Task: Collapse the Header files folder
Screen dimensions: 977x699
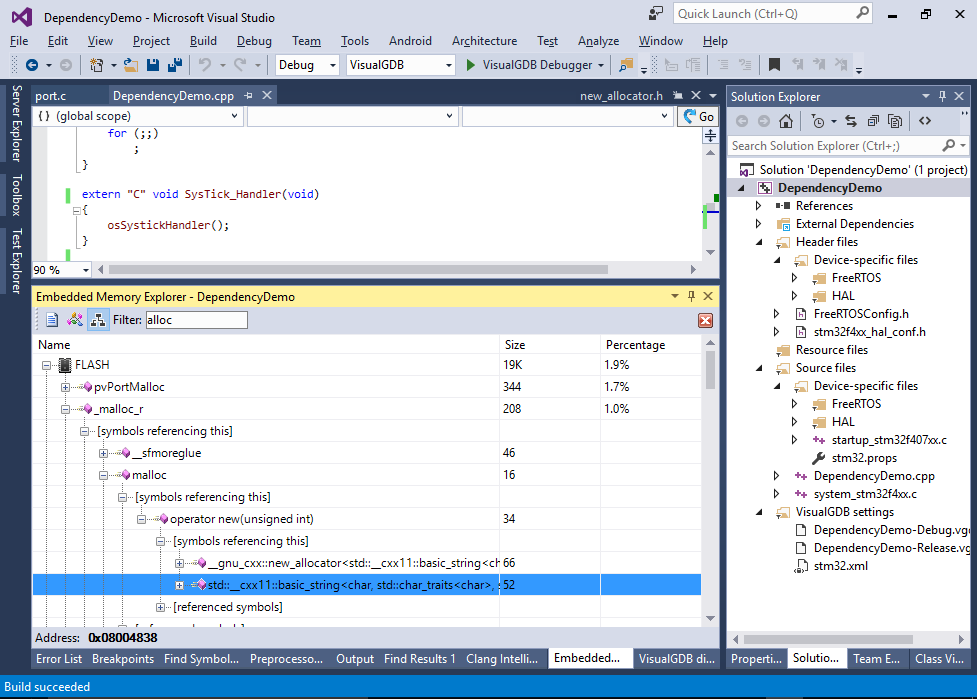Action: point(758,242)
